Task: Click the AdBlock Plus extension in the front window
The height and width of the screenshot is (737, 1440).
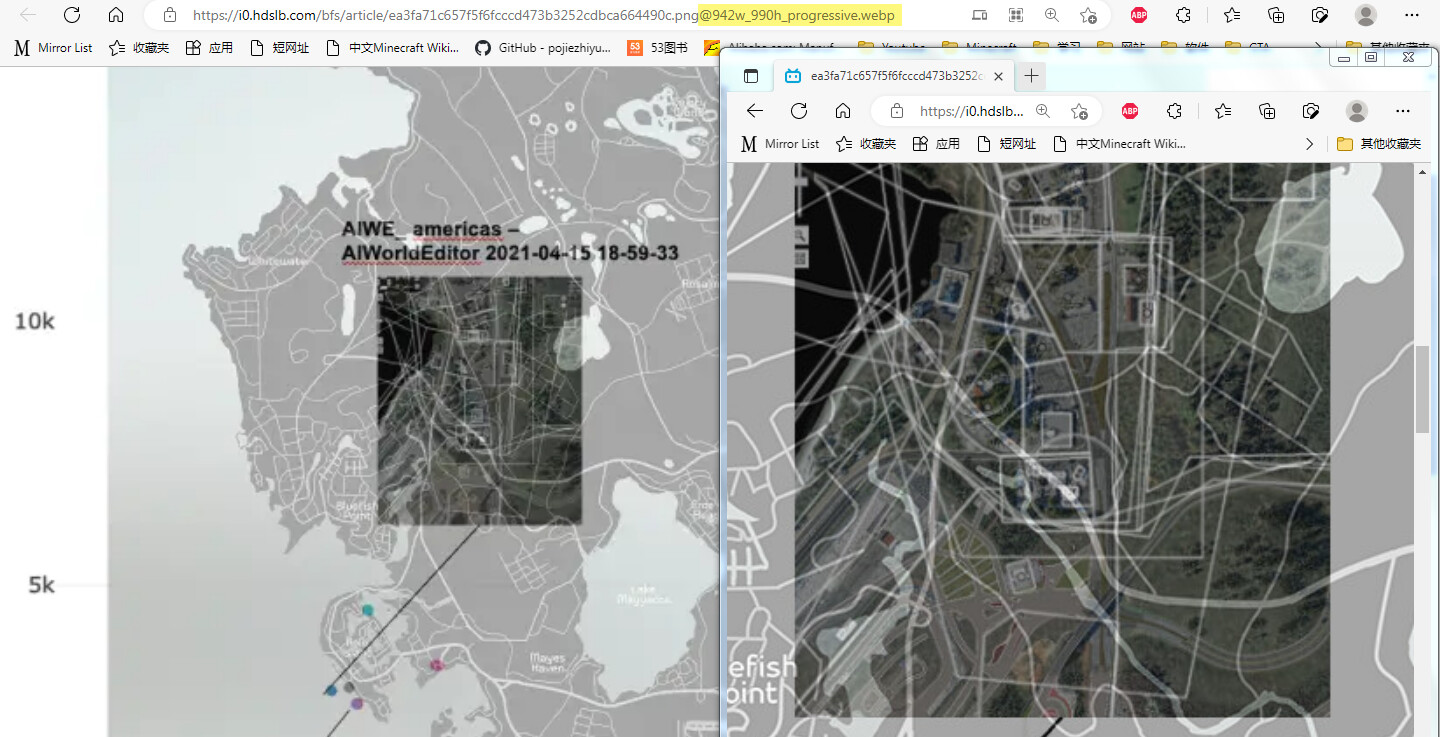Action: 1130,111
